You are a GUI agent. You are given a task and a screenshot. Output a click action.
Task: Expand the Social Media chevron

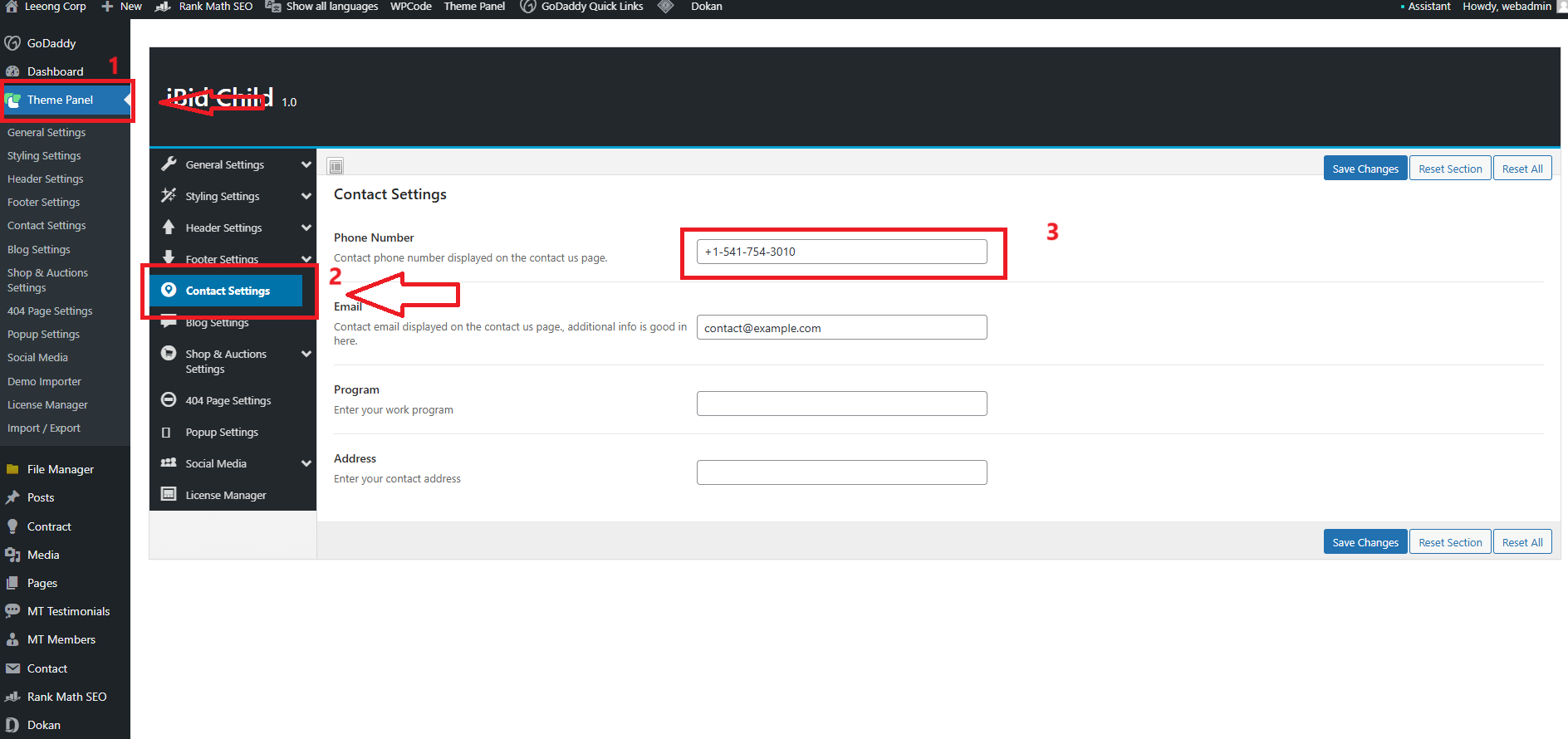pos(306,464)
